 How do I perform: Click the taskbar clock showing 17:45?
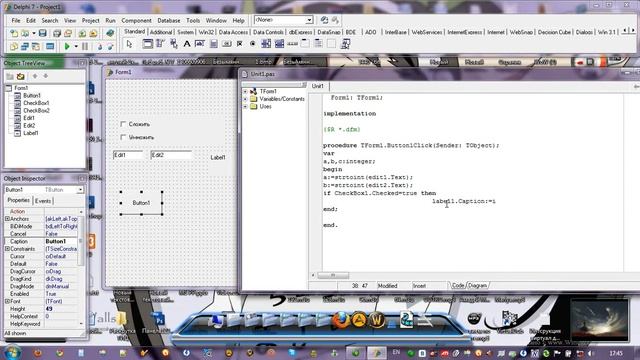[x=616, y=353]
